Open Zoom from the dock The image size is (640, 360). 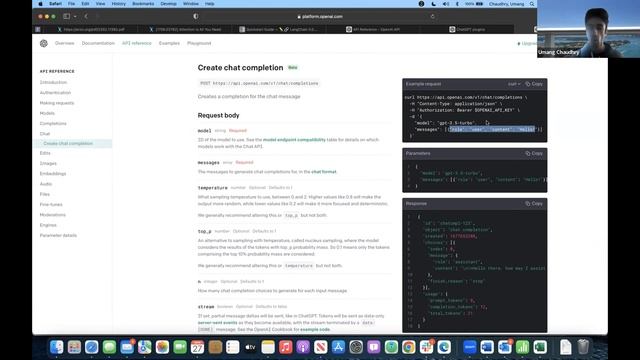click(469, 347)
